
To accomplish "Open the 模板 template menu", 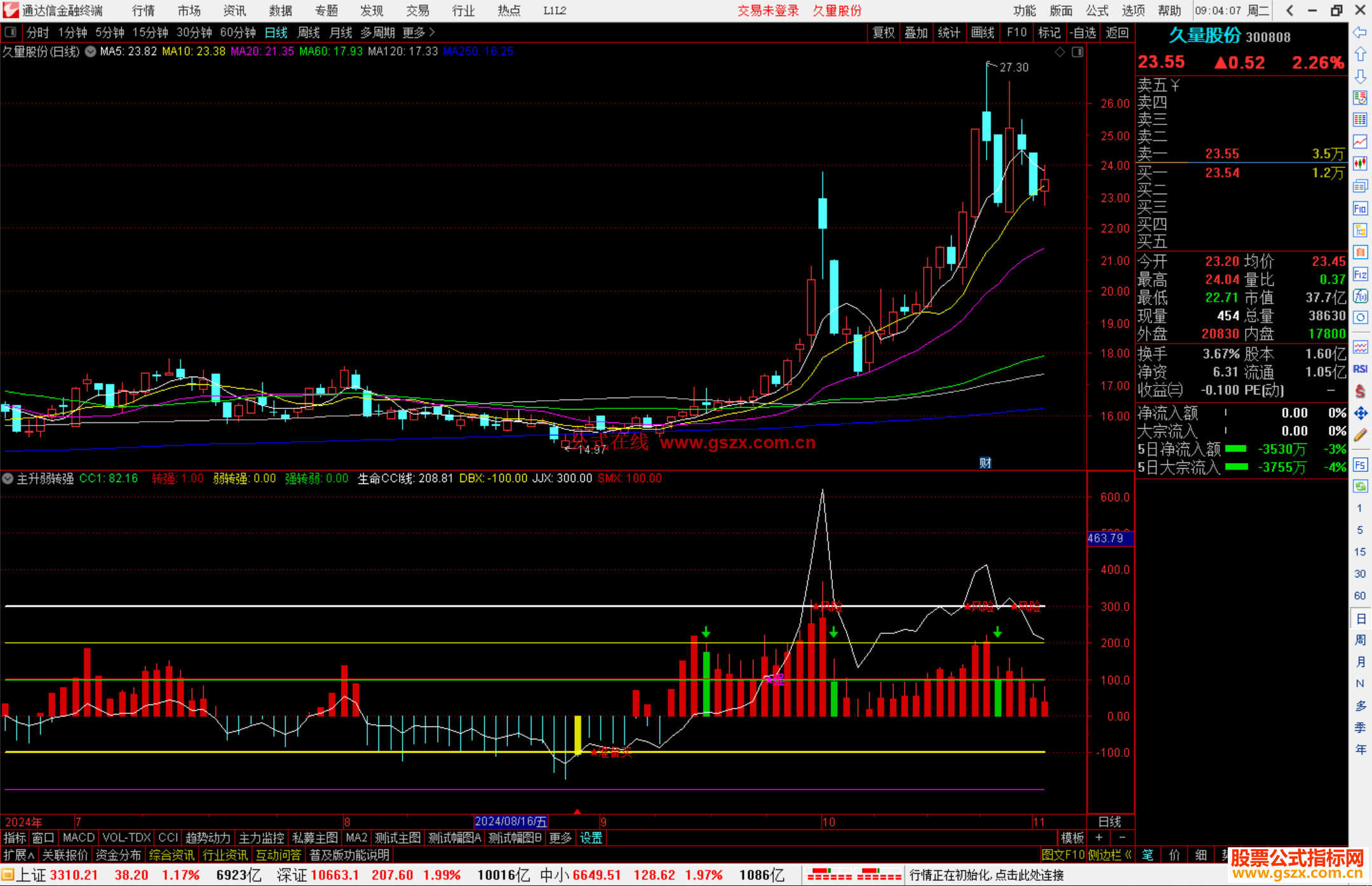I will (1073, 838).
